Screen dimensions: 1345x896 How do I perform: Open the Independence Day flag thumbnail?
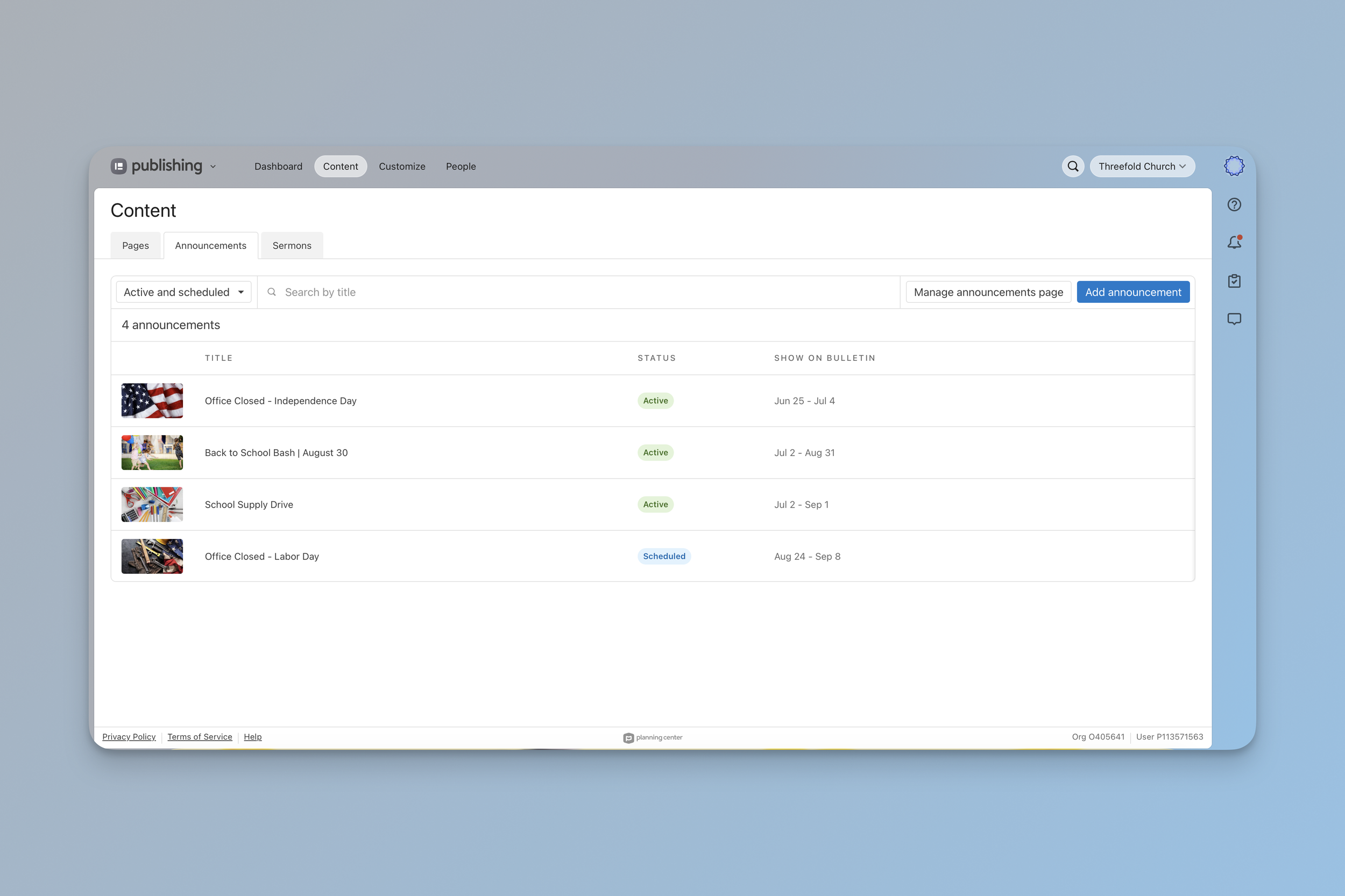click(152, 401)
